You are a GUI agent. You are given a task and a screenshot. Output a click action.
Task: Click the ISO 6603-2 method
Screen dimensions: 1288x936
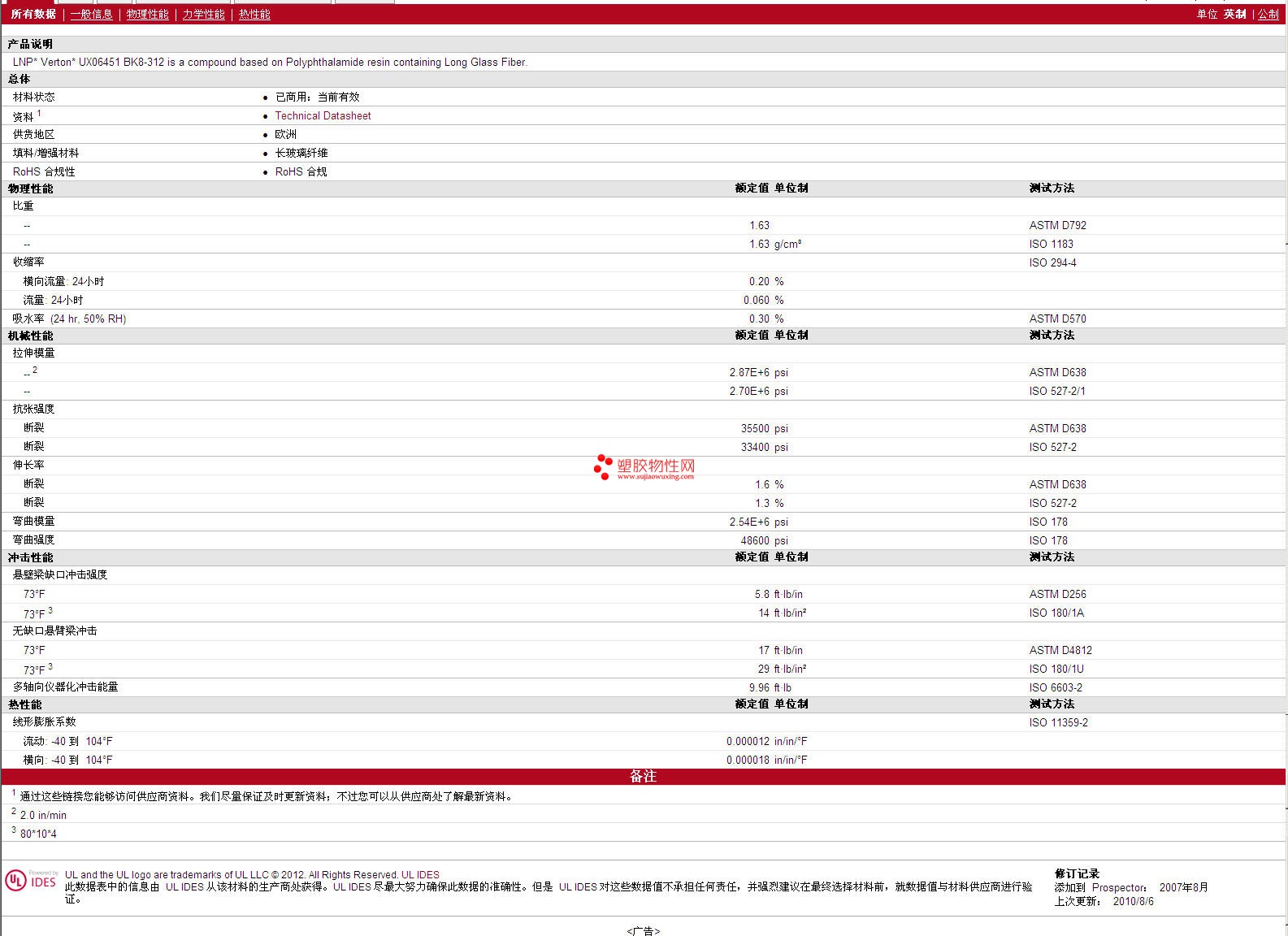(1056, 687)
